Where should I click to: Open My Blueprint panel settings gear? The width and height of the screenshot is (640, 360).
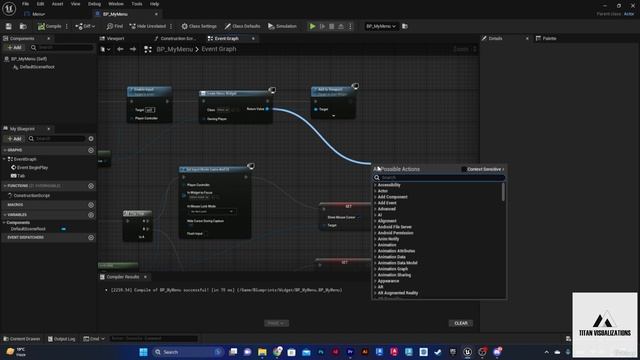click(91, 139)
